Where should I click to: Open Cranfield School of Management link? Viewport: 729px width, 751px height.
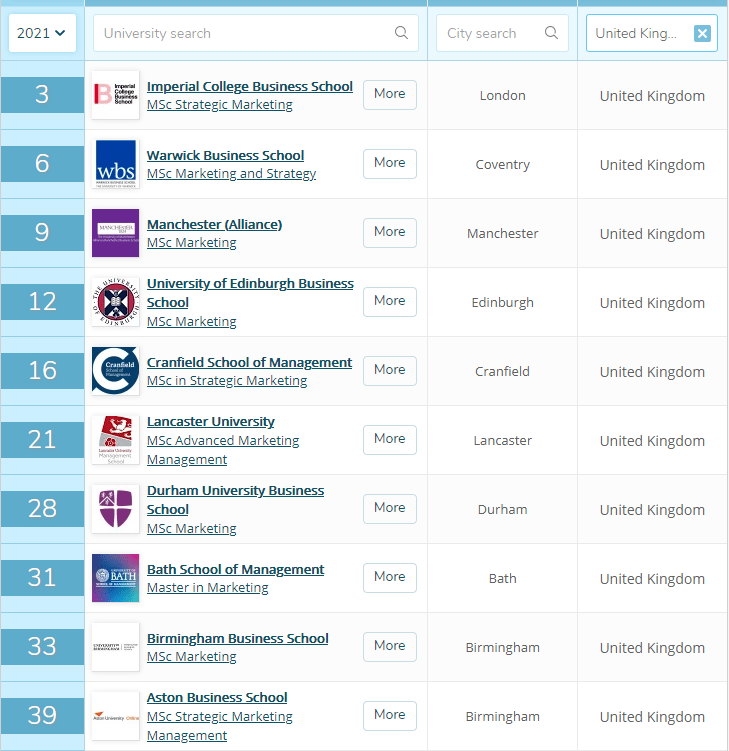pyautogui.click(x=249, y=362)
